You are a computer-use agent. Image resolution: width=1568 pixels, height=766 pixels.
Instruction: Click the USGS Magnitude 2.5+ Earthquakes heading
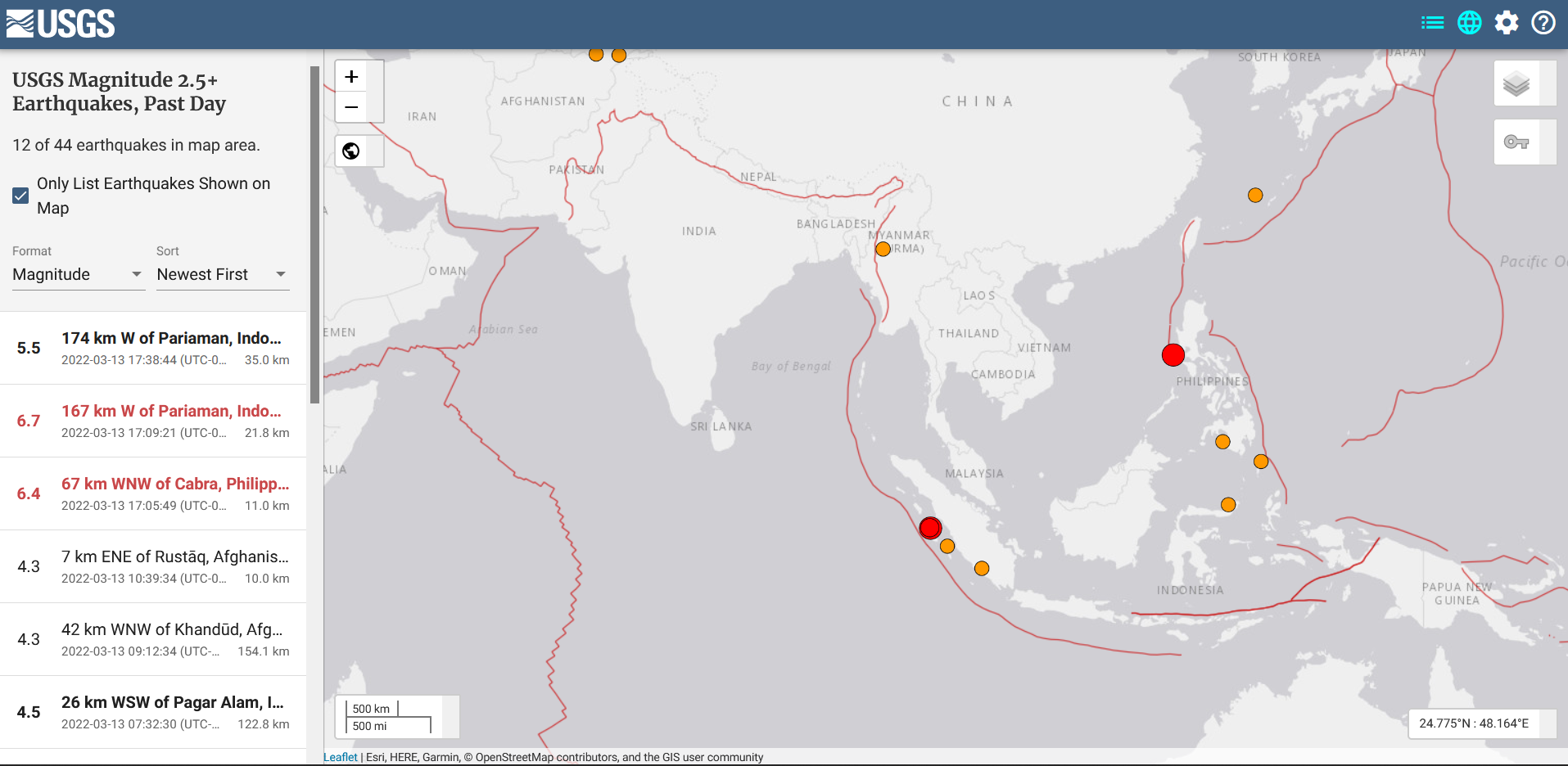click(x=119, y=92)
